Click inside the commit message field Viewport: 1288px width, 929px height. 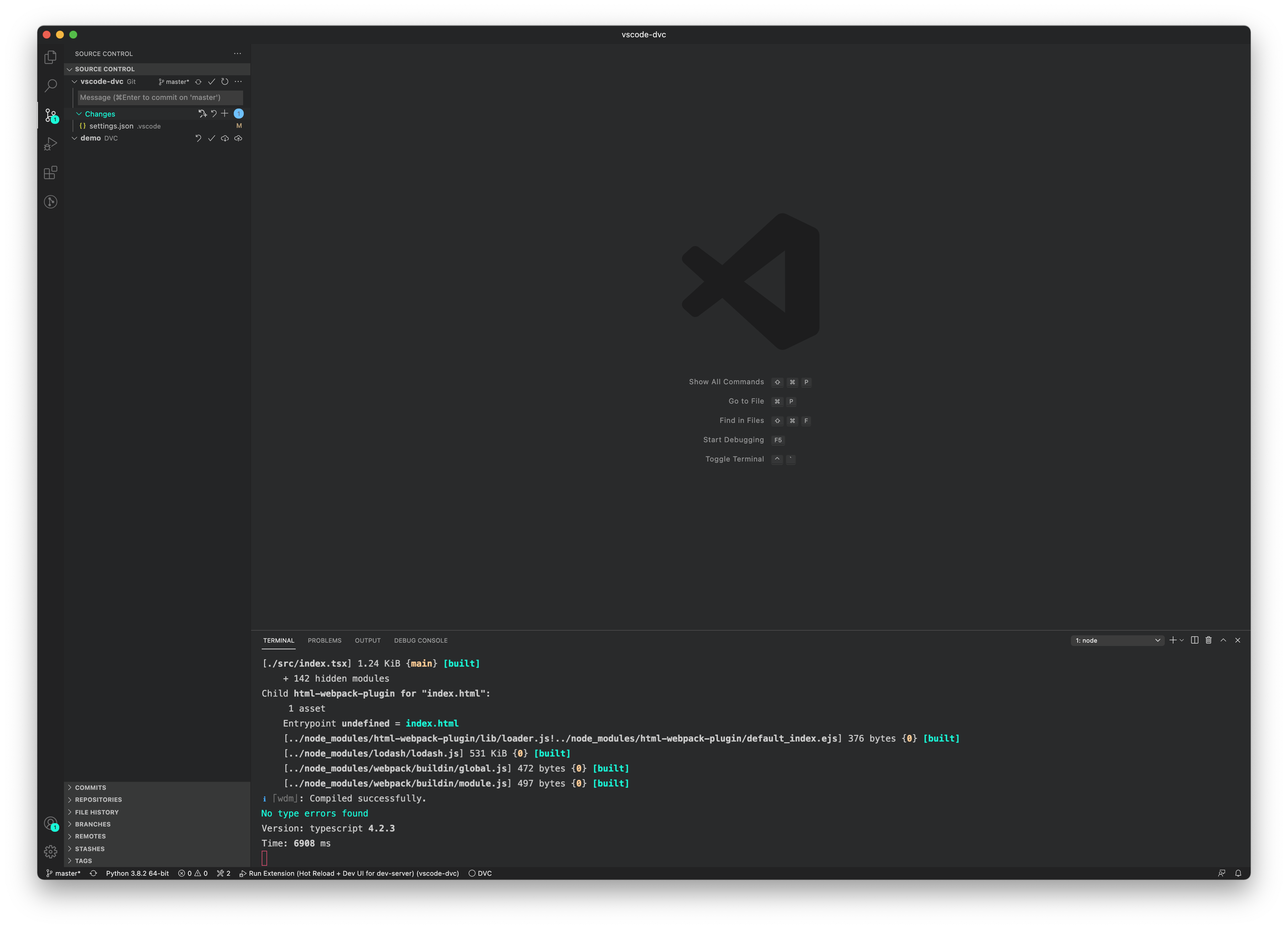coord(160,97)
